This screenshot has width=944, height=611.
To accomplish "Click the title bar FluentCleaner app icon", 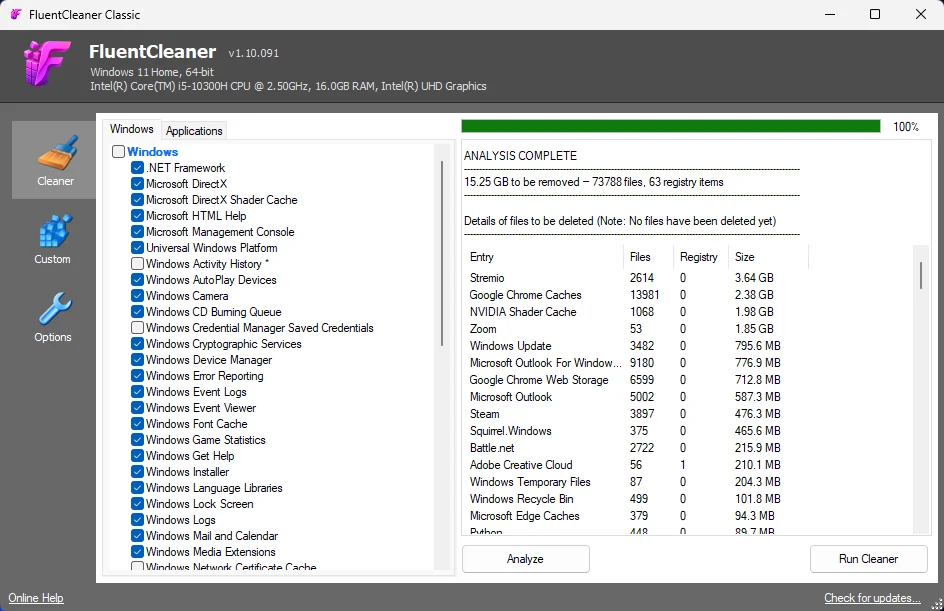I will (x=16, y=14).
